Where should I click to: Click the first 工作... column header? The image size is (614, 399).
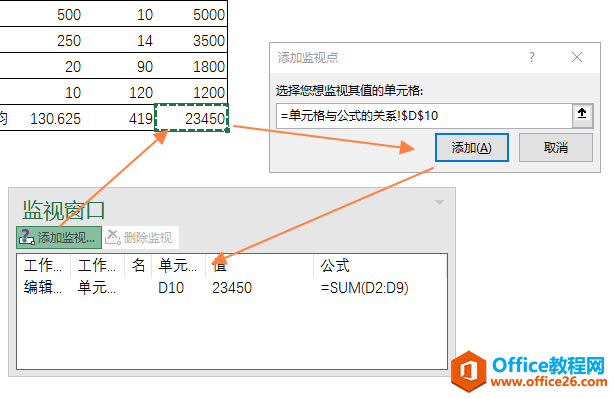tap(43, 265)
